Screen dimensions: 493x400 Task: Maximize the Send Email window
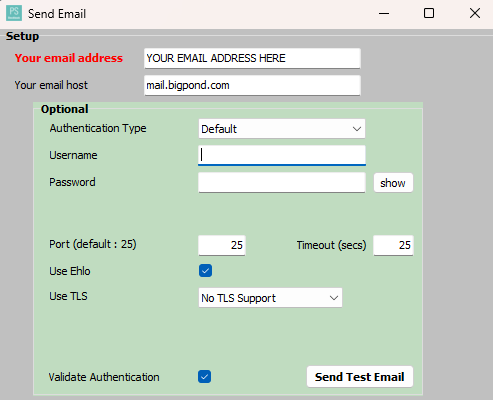429,13
